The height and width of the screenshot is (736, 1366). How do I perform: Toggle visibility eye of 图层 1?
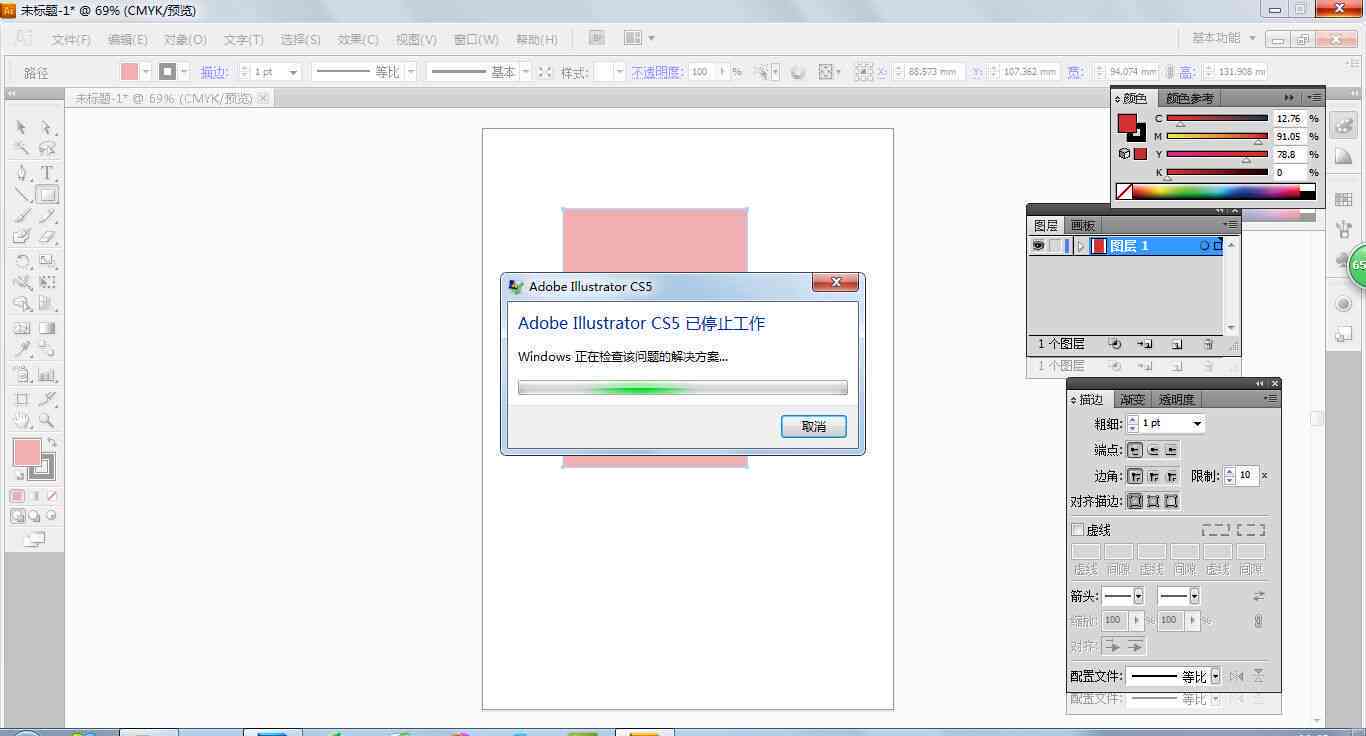click(x=1038, y=245)
